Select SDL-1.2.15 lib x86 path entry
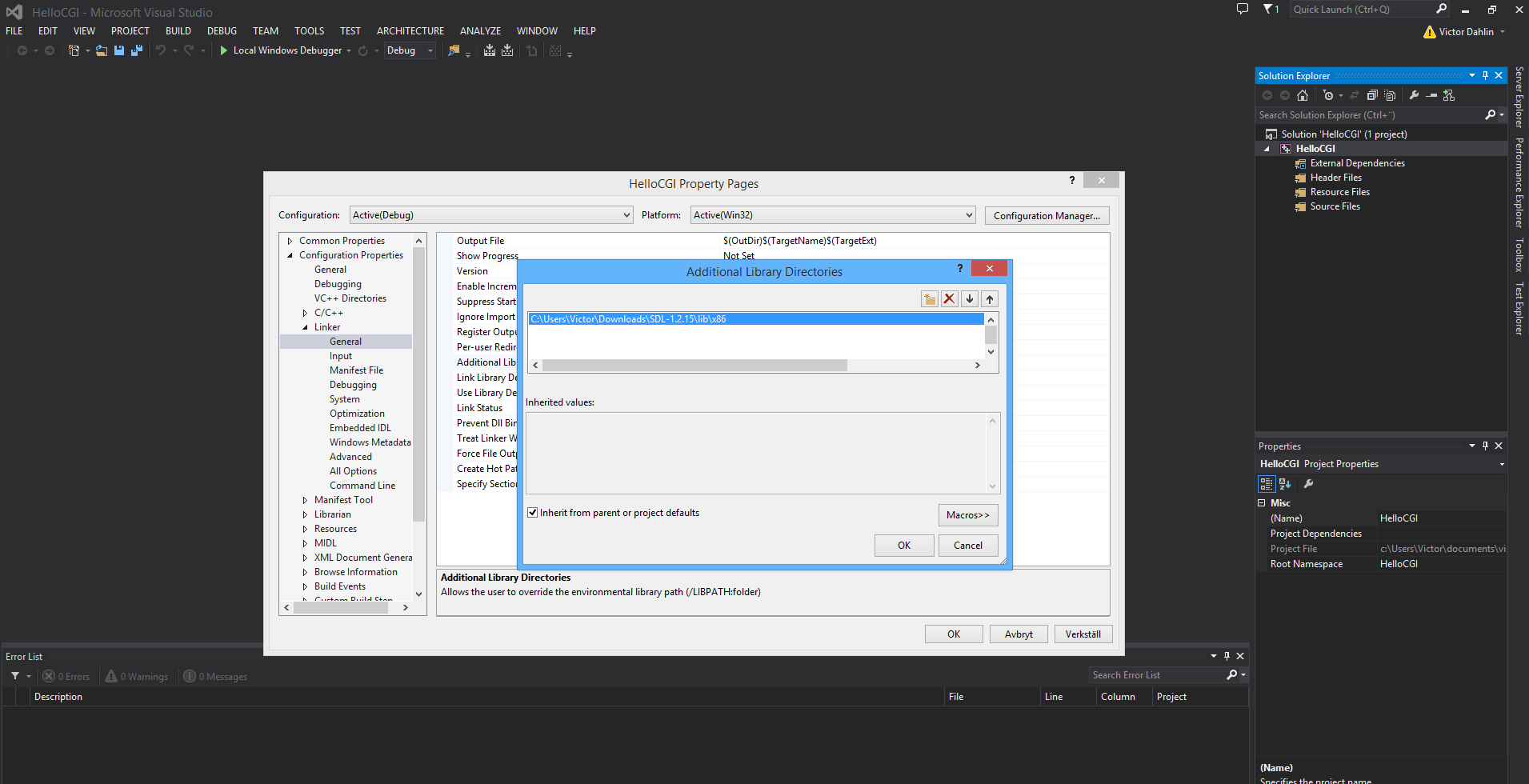1529x784 pixels. (756, 319)
